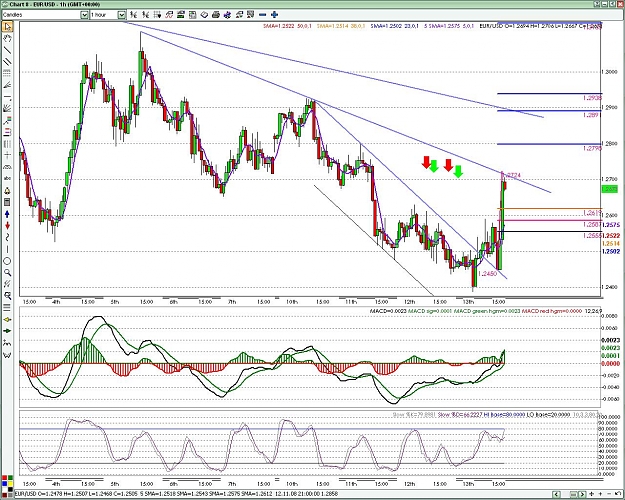The height and width of the screenshot is (500, 625).
Task: Click the red indicator curve toolbar icon
Action: tap(169, 15)
